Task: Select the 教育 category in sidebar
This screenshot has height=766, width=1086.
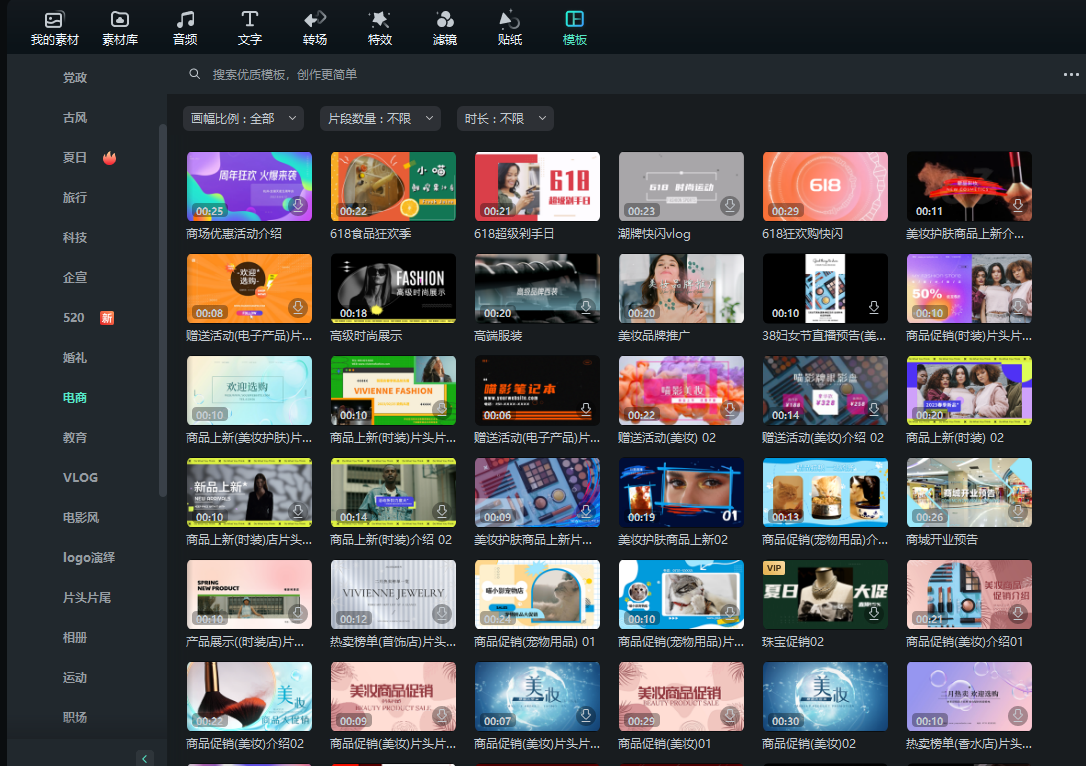Action: click(x=75, y=438)
